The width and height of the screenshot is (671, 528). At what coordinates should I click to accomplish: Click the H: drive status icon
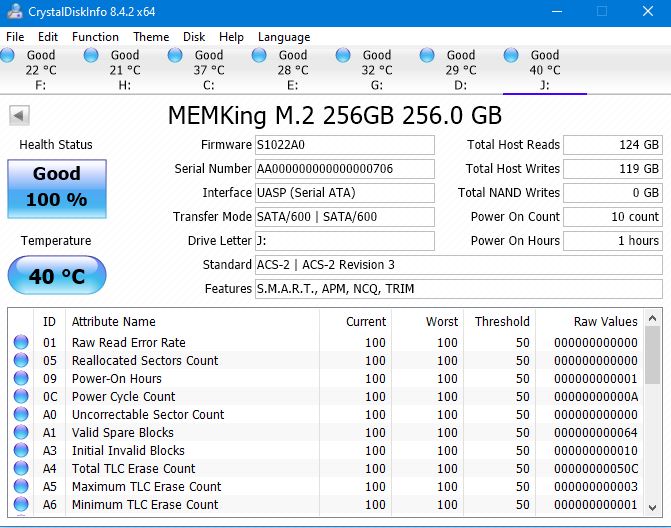[92, 56]
